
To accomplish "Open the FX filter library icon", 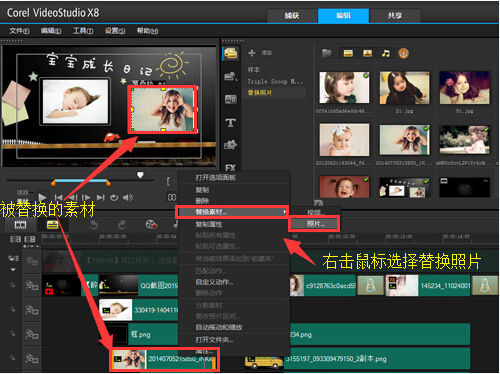I will 230,168.
